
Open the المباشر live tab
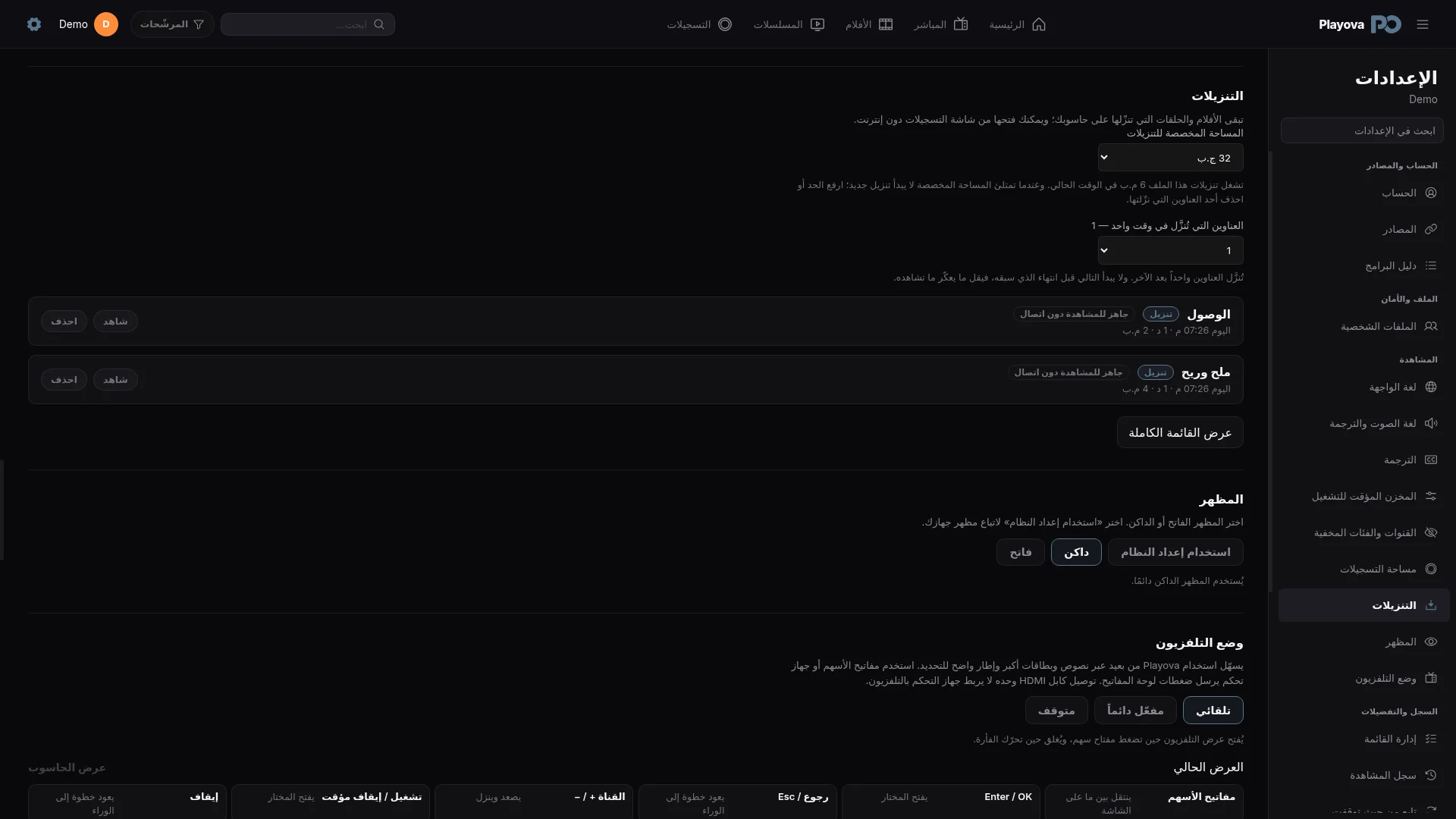tap(941, 24)
